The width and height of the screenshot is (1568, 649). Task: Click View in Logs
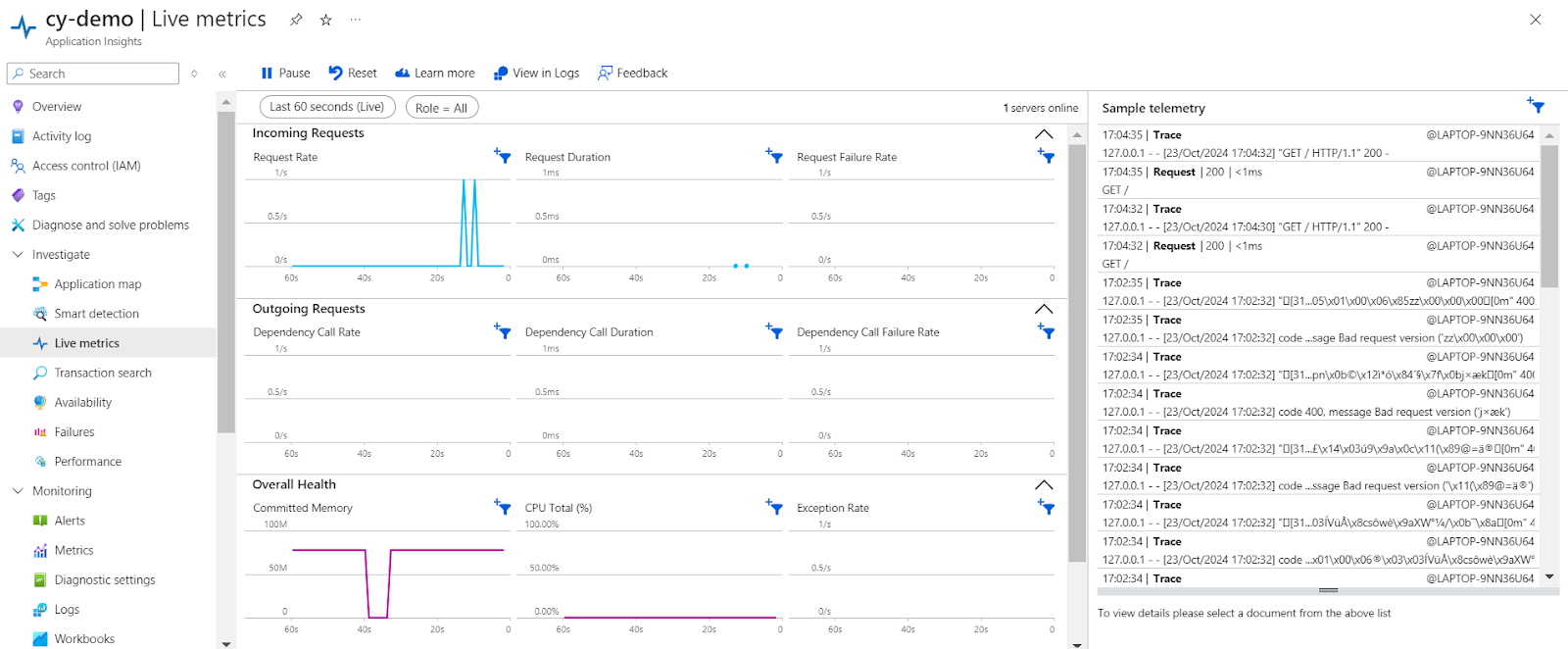coord(536,73)
